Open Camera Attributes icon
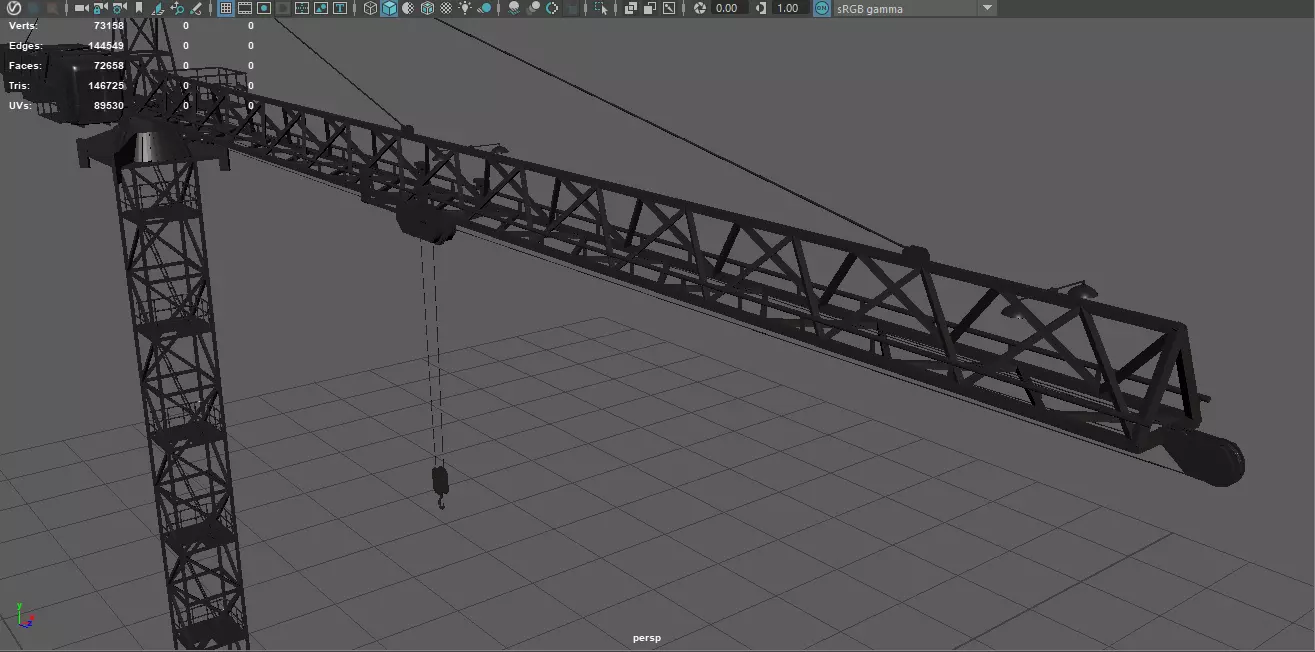Image resolution: width=1315 pixels, height=652 pixels. 119,8
